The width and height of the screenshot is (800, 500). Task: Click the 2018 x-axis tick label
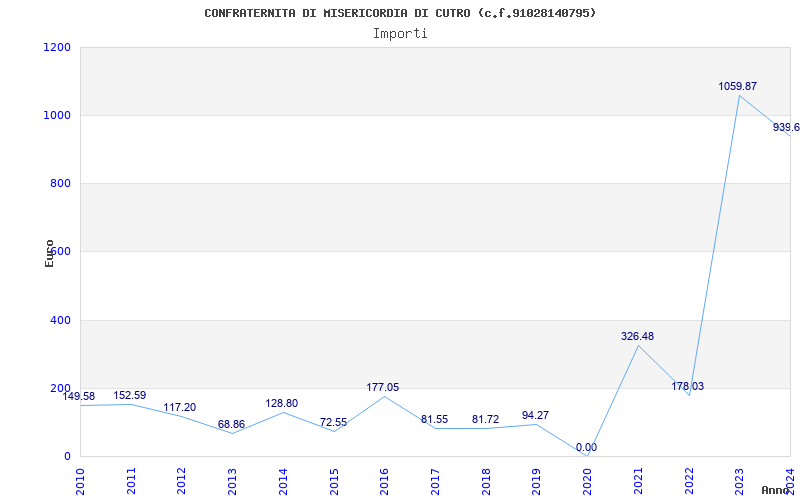(486, 482)
